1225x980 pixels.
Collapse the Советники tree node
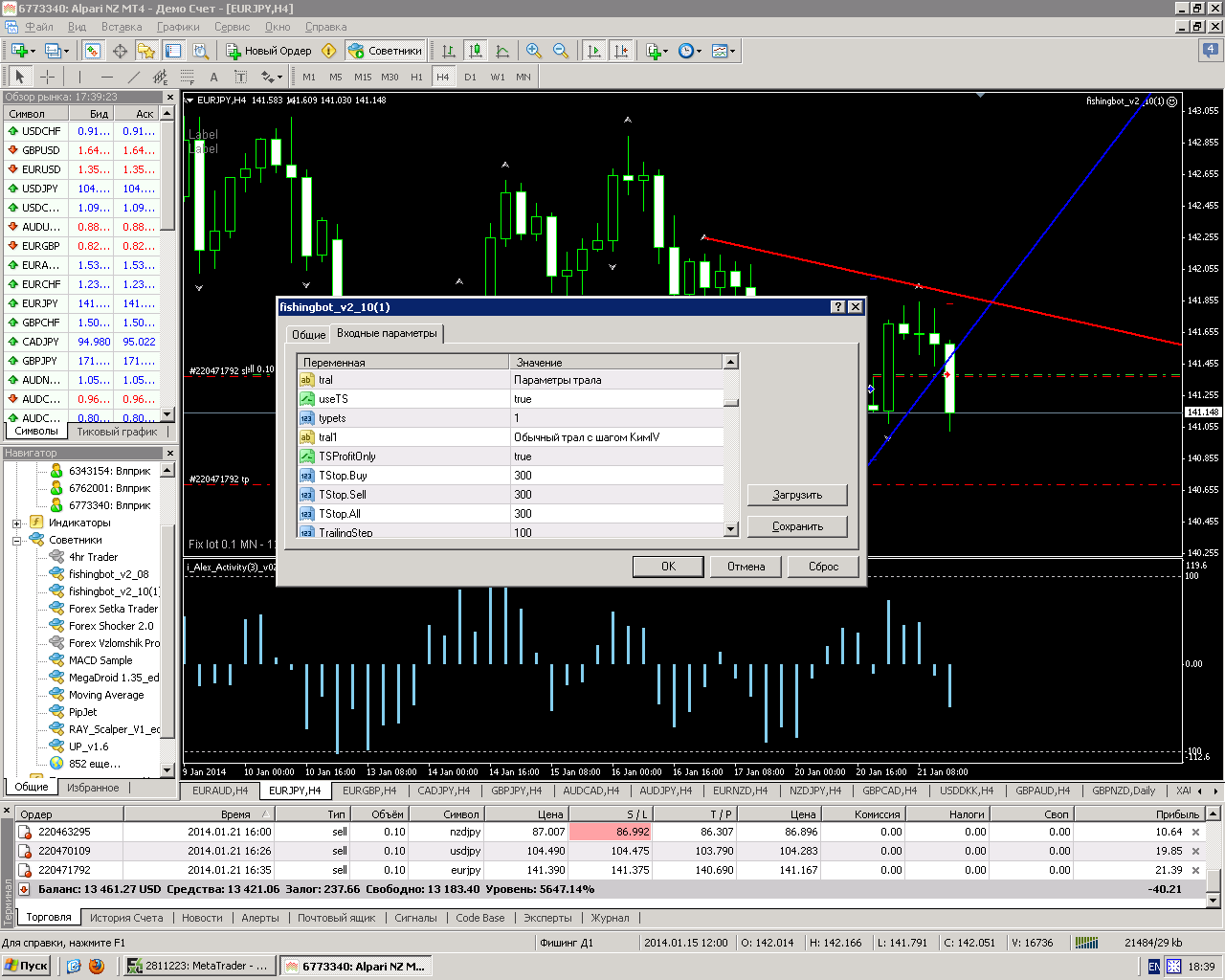[x=16, y=541]
